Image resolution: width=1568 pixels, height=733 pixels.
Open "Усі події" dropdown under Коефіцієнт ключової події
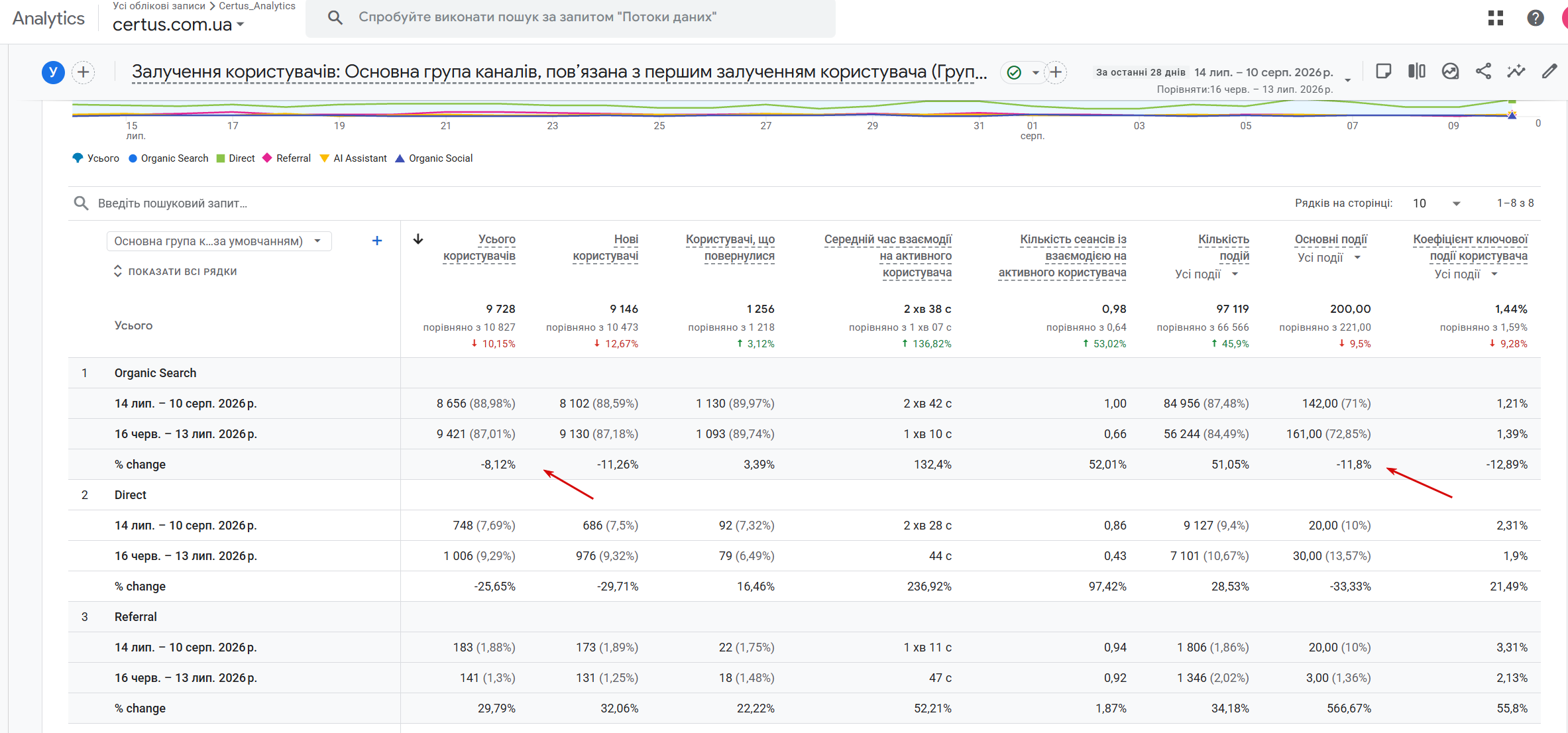[1466, 274]
